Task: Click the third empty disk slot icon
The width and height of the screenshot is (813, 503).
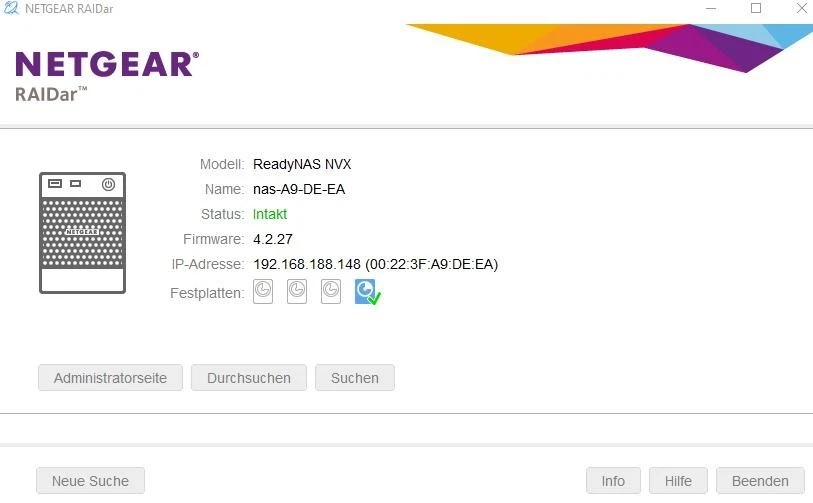Action: tap(331, 291)
